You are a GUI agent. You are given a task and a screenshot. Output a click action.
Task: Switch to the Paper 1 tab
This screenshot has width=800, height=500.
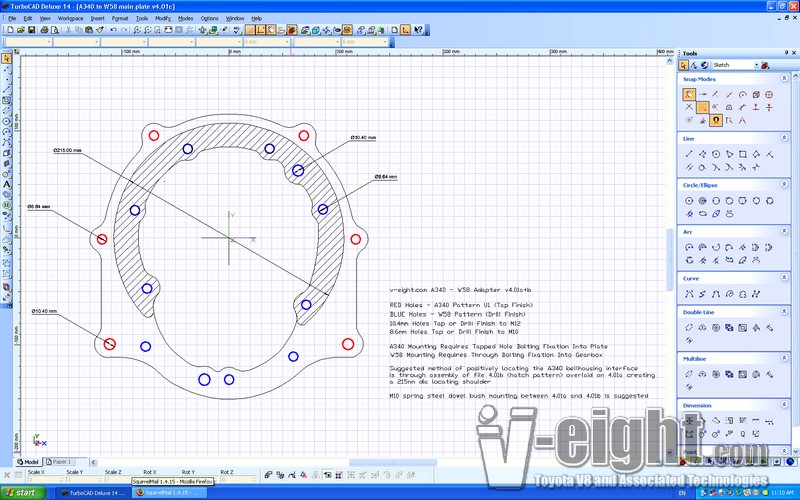(59, 462)
